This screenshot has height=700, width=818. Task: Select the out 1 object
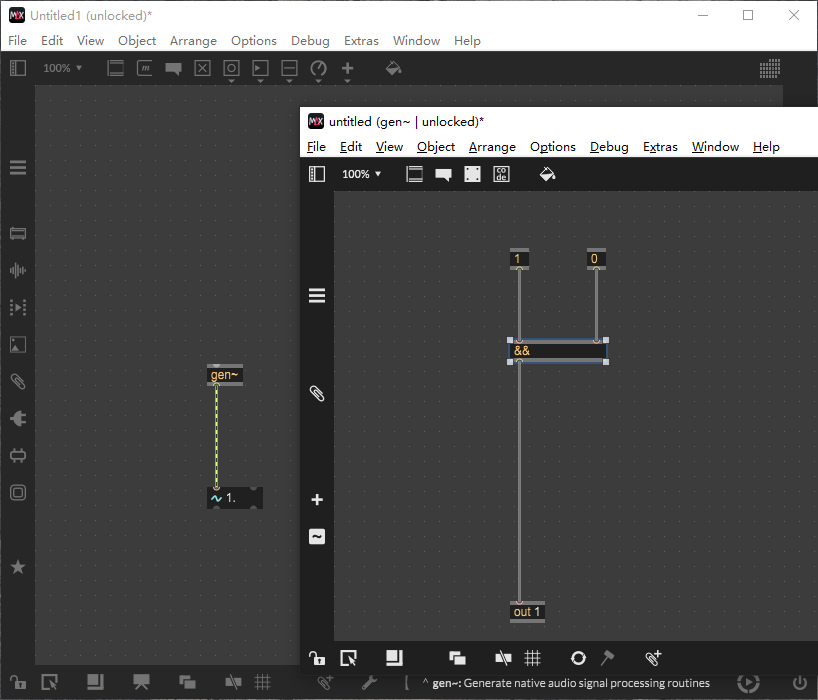tap(527, 612)
